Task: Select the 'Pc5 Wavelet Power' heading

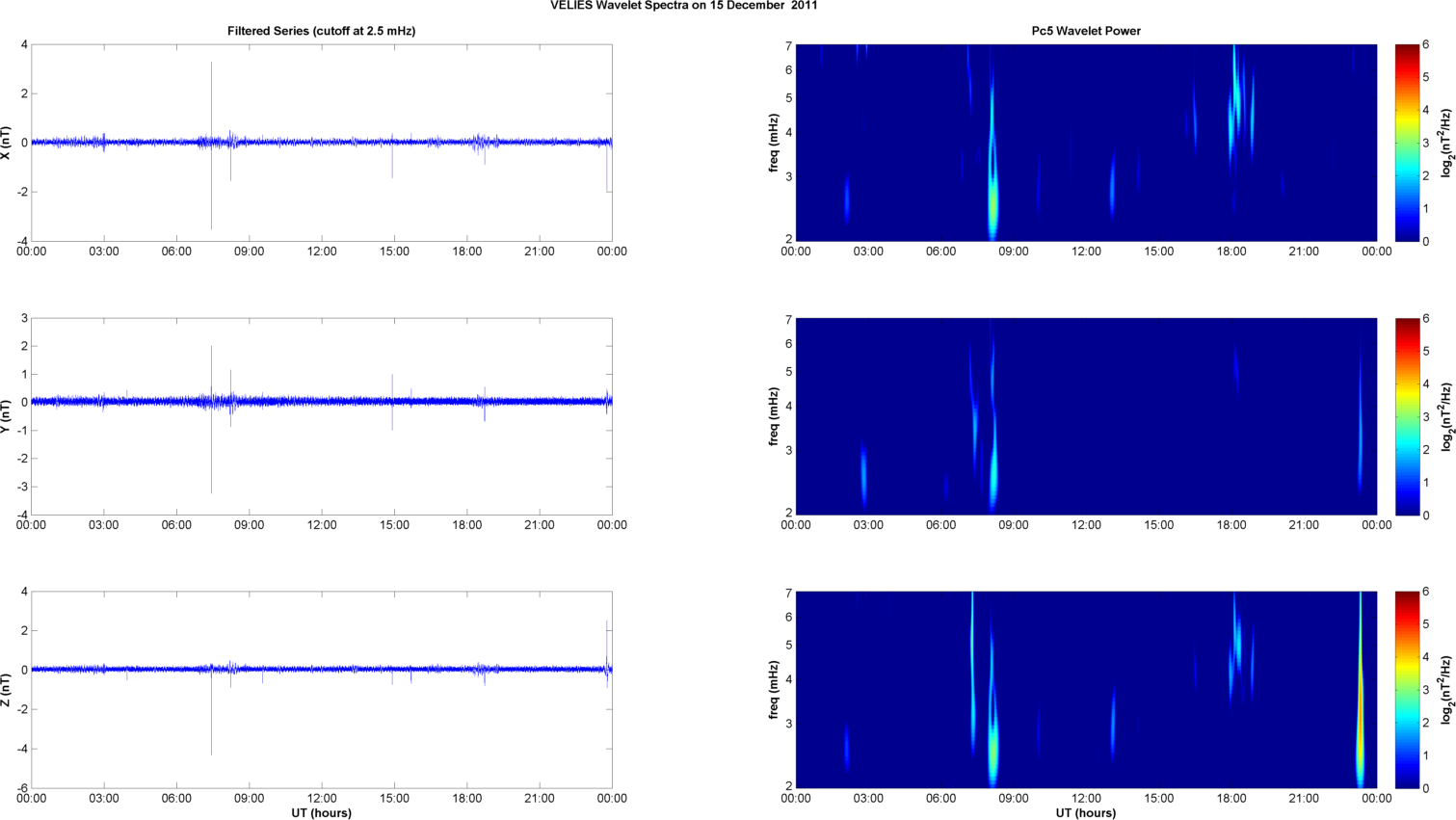Action: tap(1086, 31)
